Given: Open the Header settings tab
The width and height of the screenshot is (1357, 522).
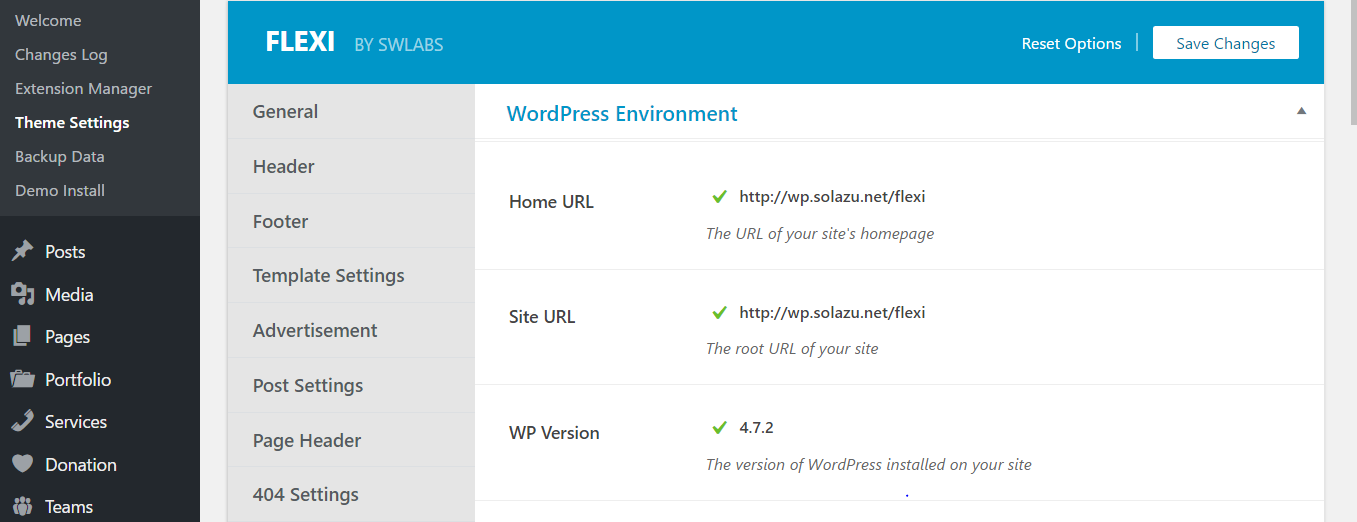Looking at the screenshot, I should [351, 166].
